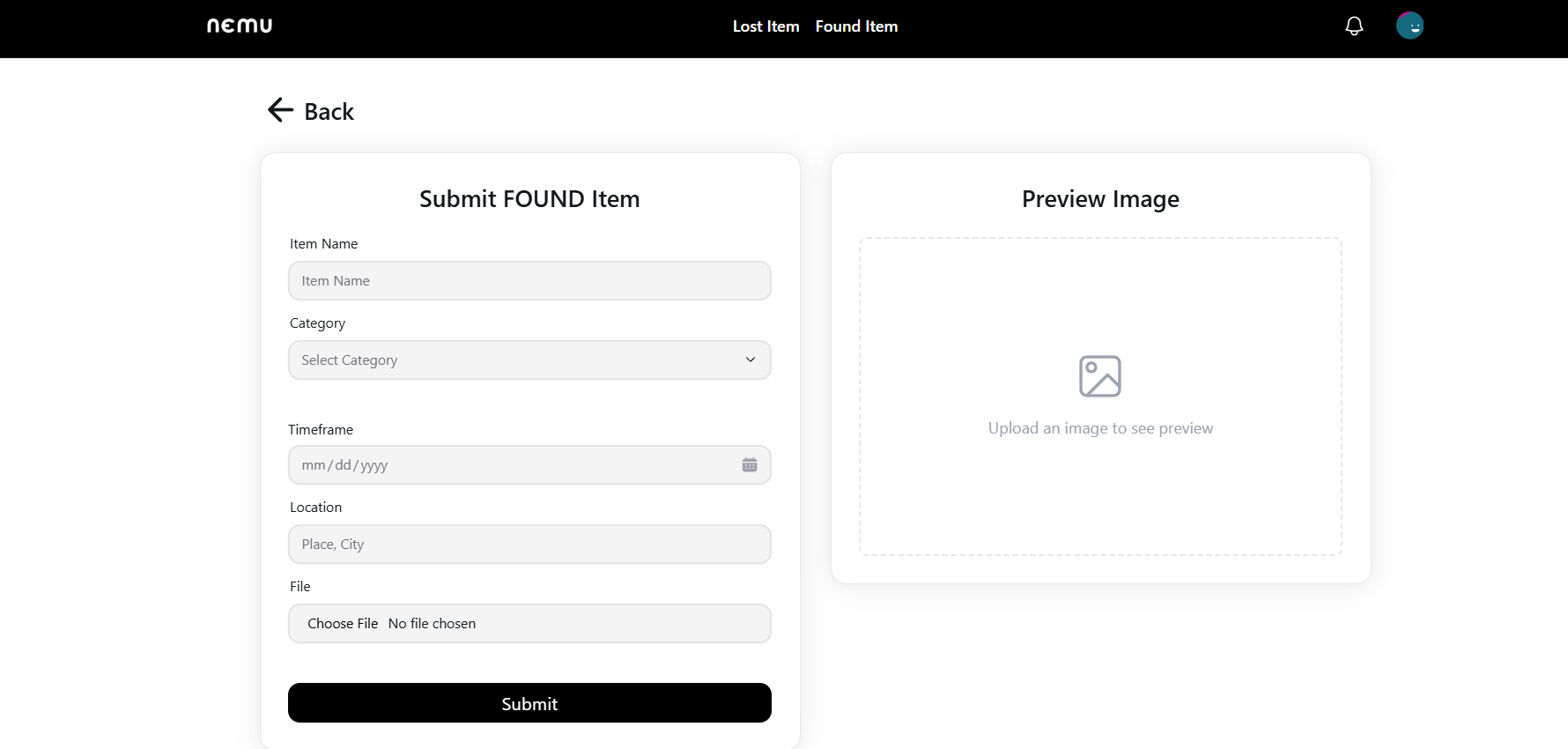Screen dimensions: 1568x749
Task: Select the Lost Item navigation link
Action: (x=765, y=26)
